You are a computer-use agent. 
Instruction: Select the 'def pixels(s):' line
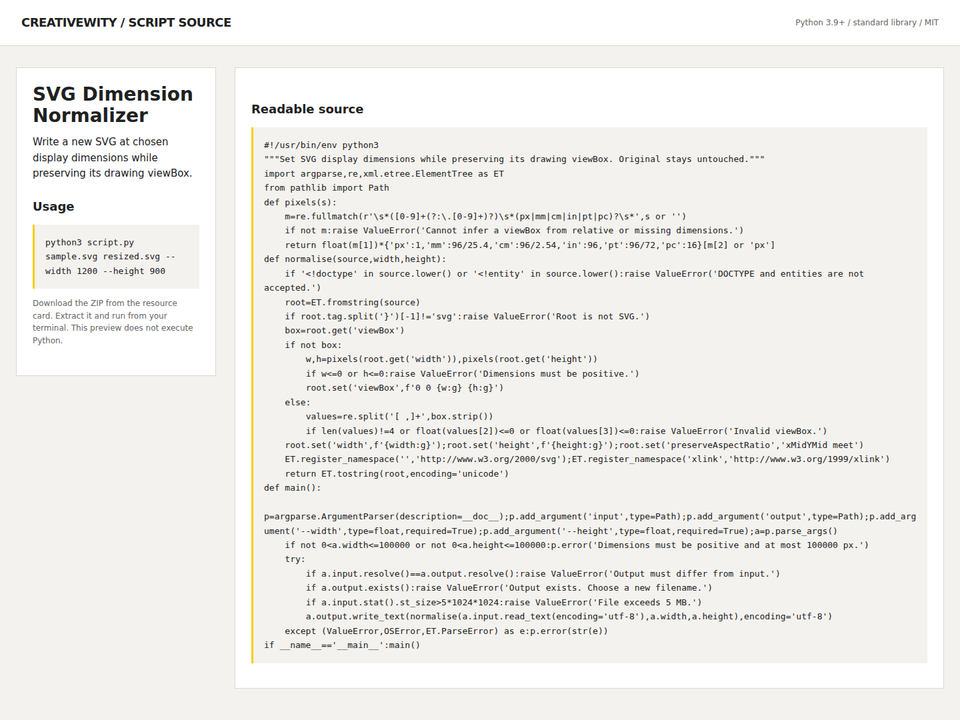click(300, 202)
